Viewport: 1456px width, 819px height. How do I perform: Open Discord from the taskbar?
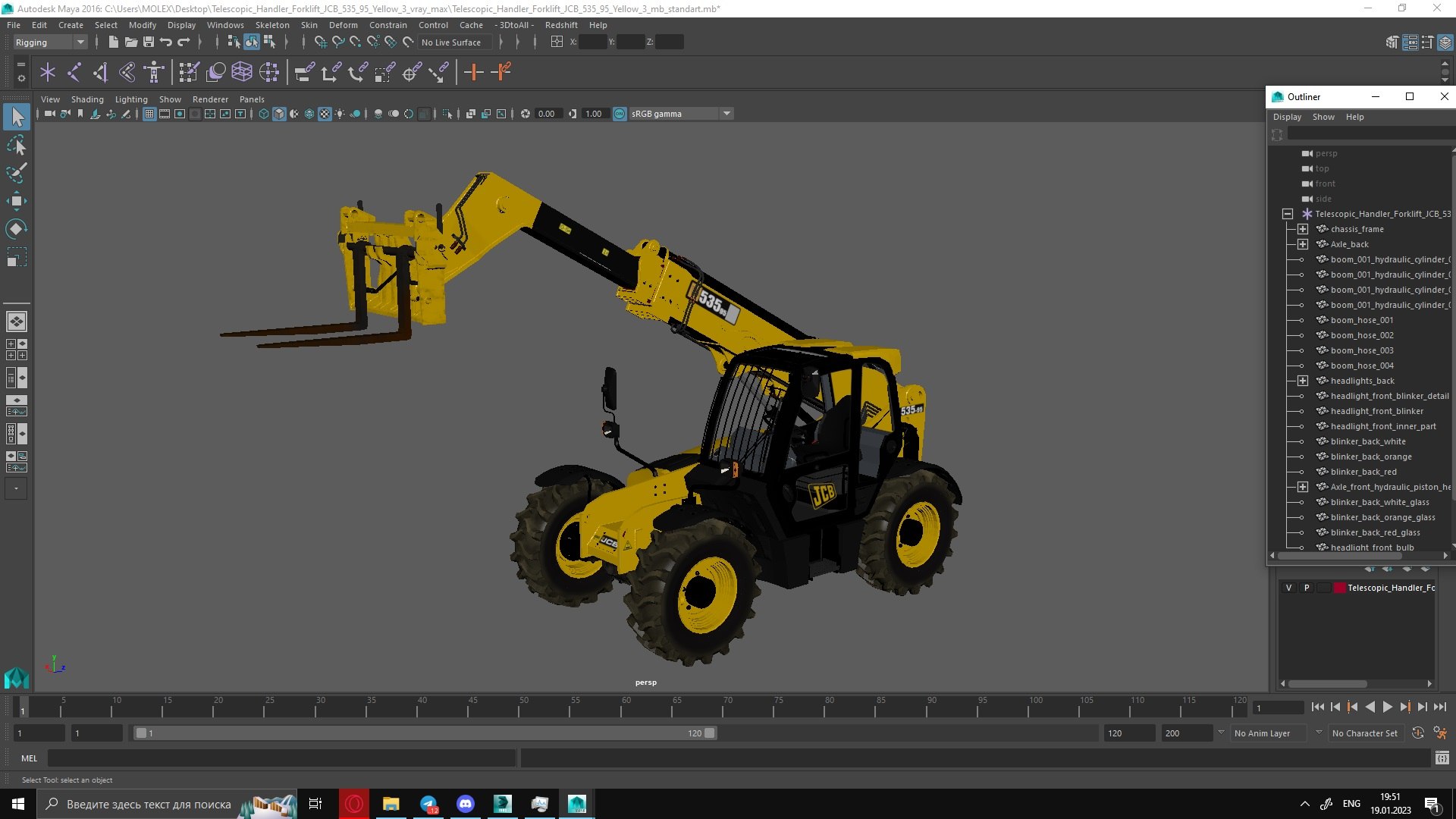pyautogui.click(x=466, y=804)
